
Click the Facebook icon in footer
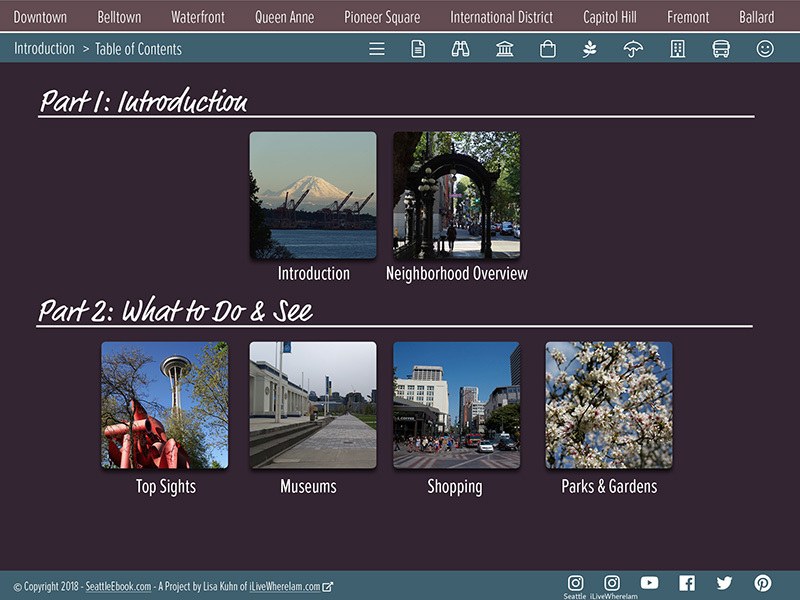687,583
